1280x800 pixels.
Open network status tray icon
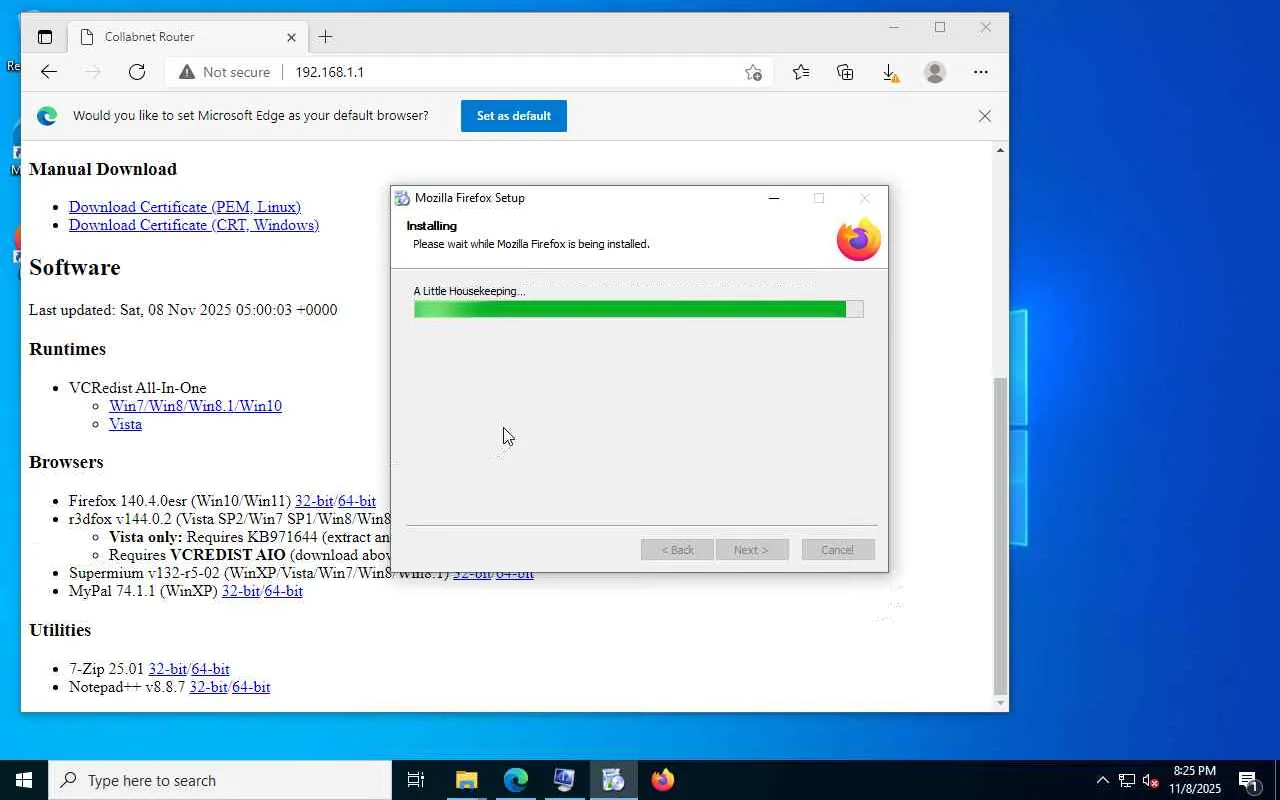pyautogui.click(x=1127, y=780)
